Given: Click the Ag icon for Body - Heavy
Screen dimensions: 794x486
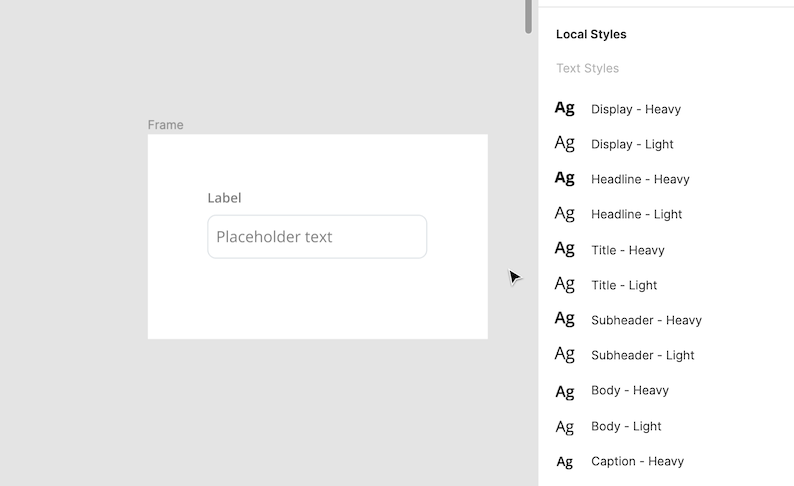Looking at the screenshot, I should tap(565, 391).
